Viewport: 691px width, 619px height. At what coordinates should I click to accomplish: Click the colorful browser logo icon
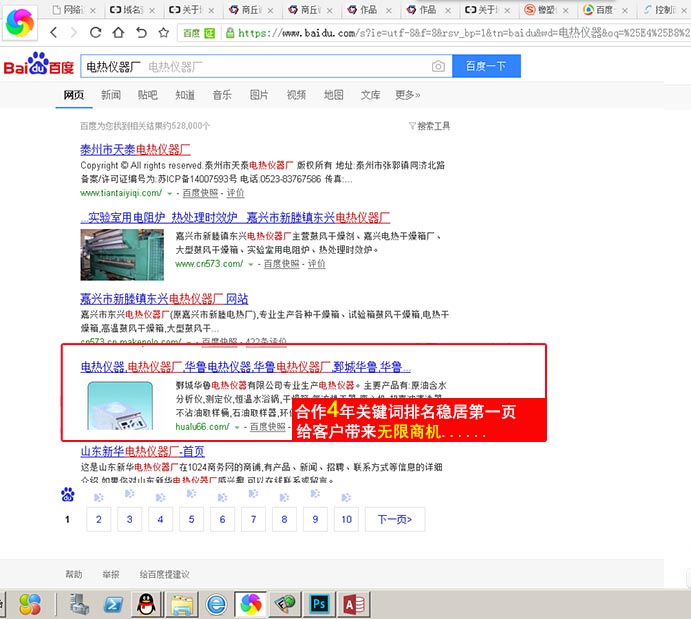20,22
